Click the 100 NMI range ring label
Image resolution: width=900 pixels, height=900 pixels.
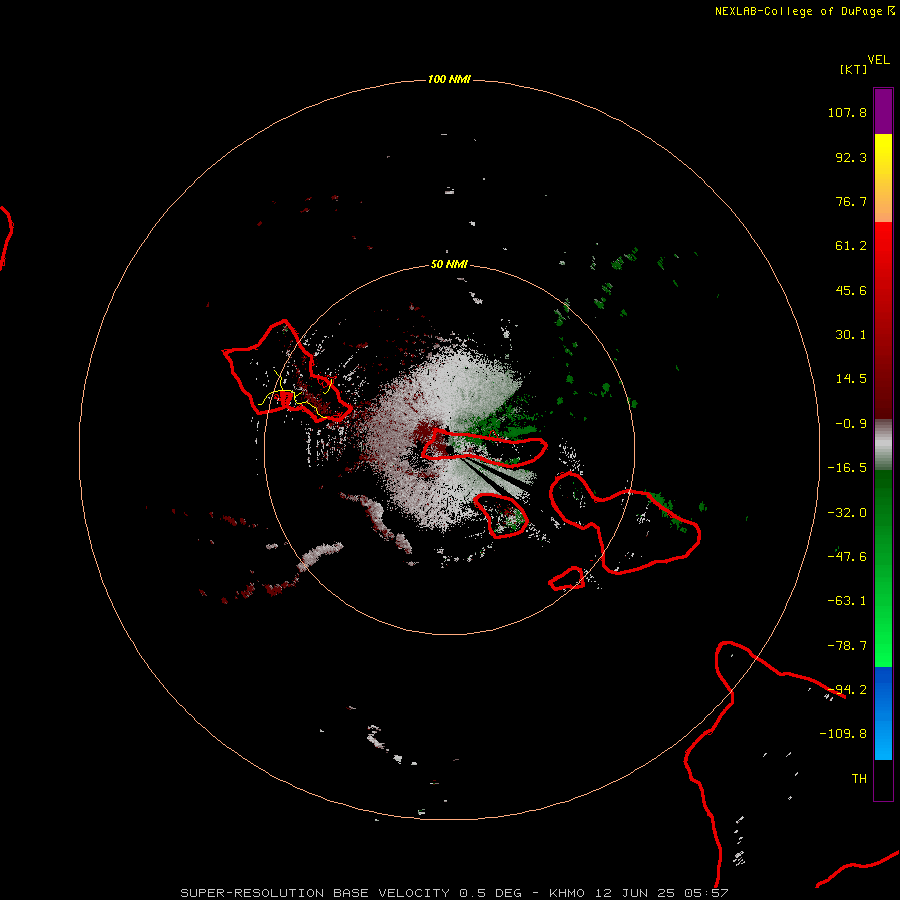[449, 79]
